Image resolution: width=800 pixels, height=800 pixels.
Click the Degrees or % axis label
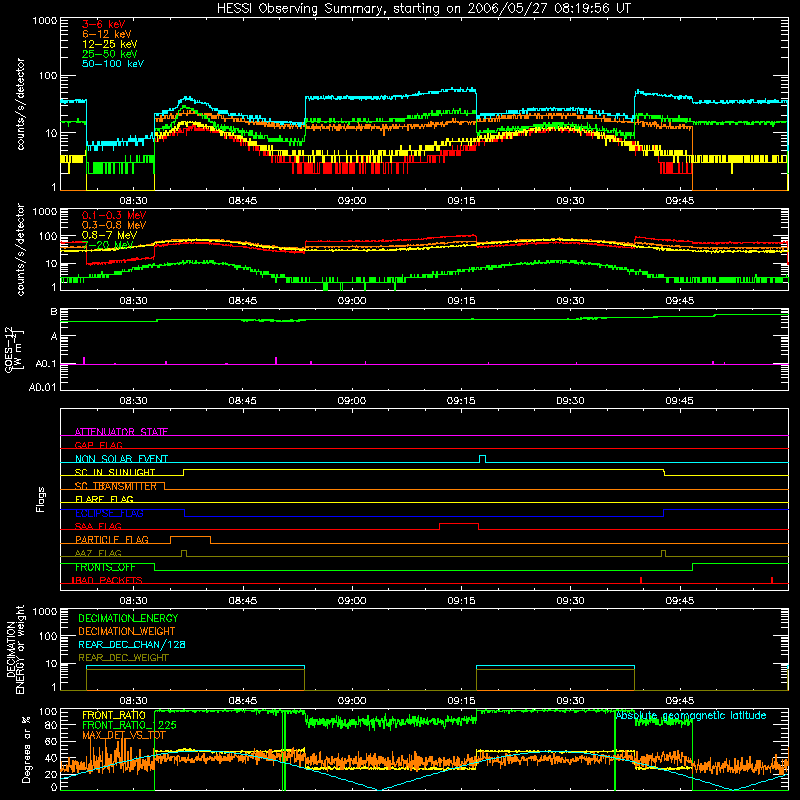[26, 750]
